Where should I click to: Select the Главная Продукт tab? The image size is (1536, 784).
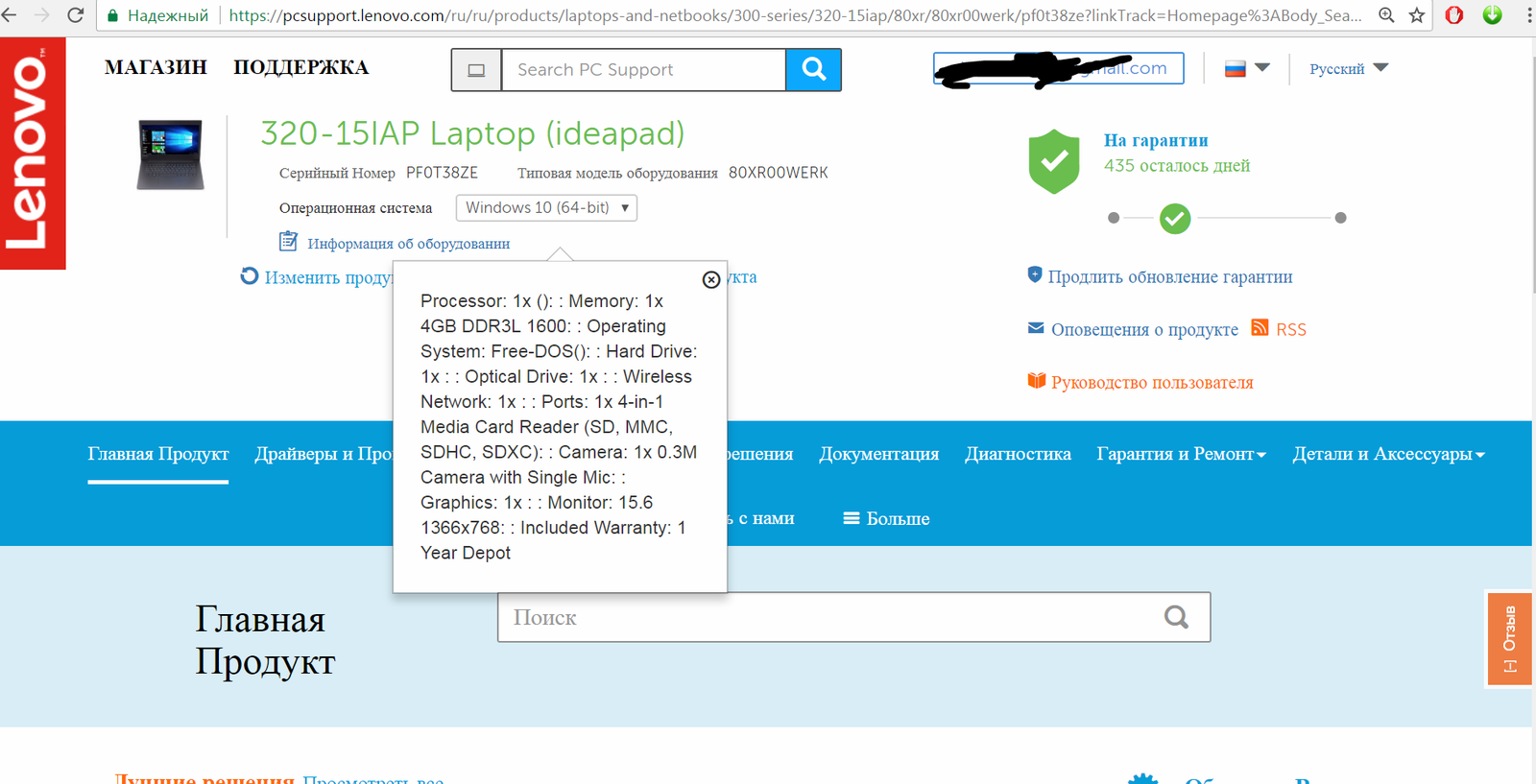click(158, 454)
